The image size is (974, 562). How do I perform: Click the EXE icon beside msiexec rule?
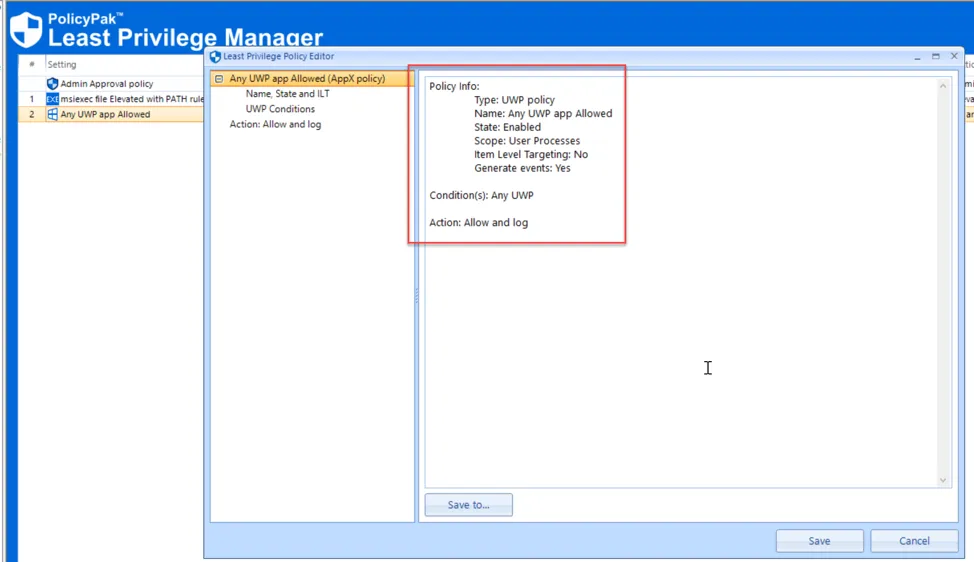pyautogui.click(x=53, y=99)
